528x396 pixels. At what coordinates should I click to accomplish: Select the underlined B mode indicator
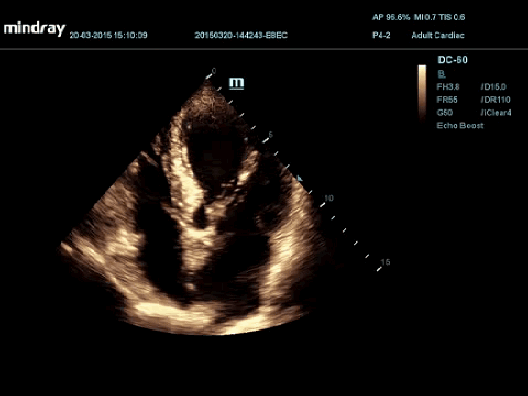coord(441,74)
